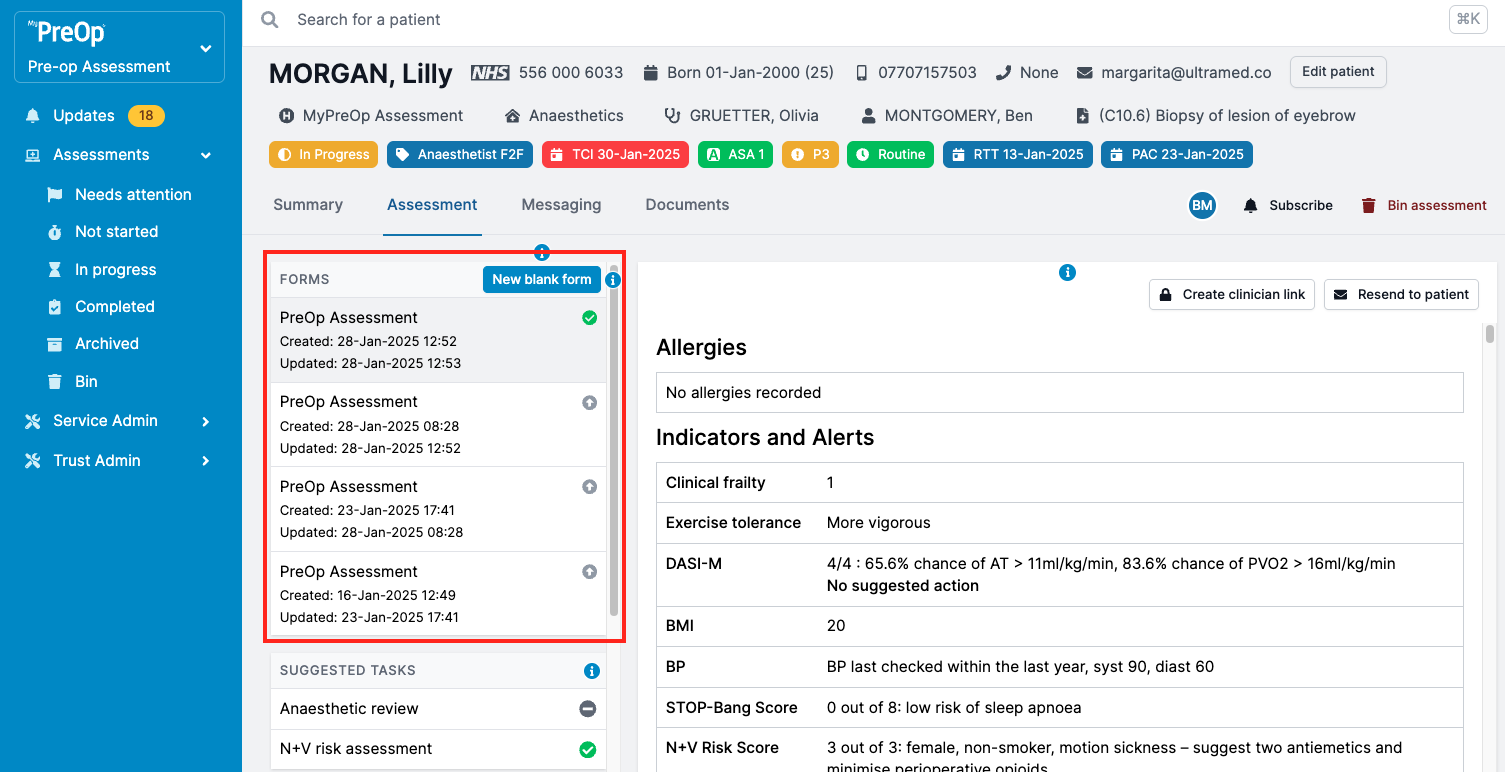The width and height of the screenshot is (1505, 772).
Task: Click the ASA 1 badge
Action: (x=735, y=155)
